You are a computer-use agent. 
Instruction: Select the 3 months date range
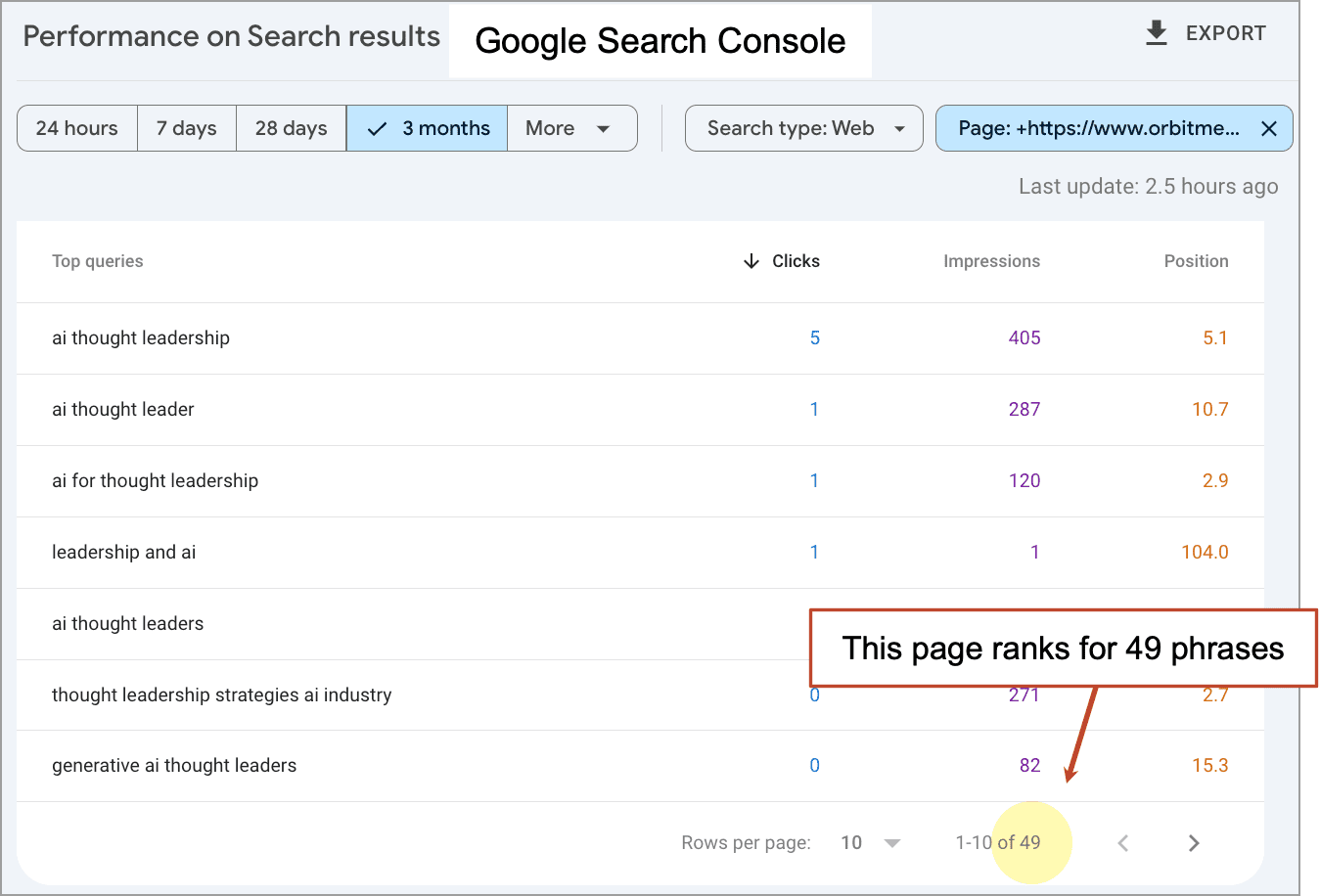click(x=427, y=128)
